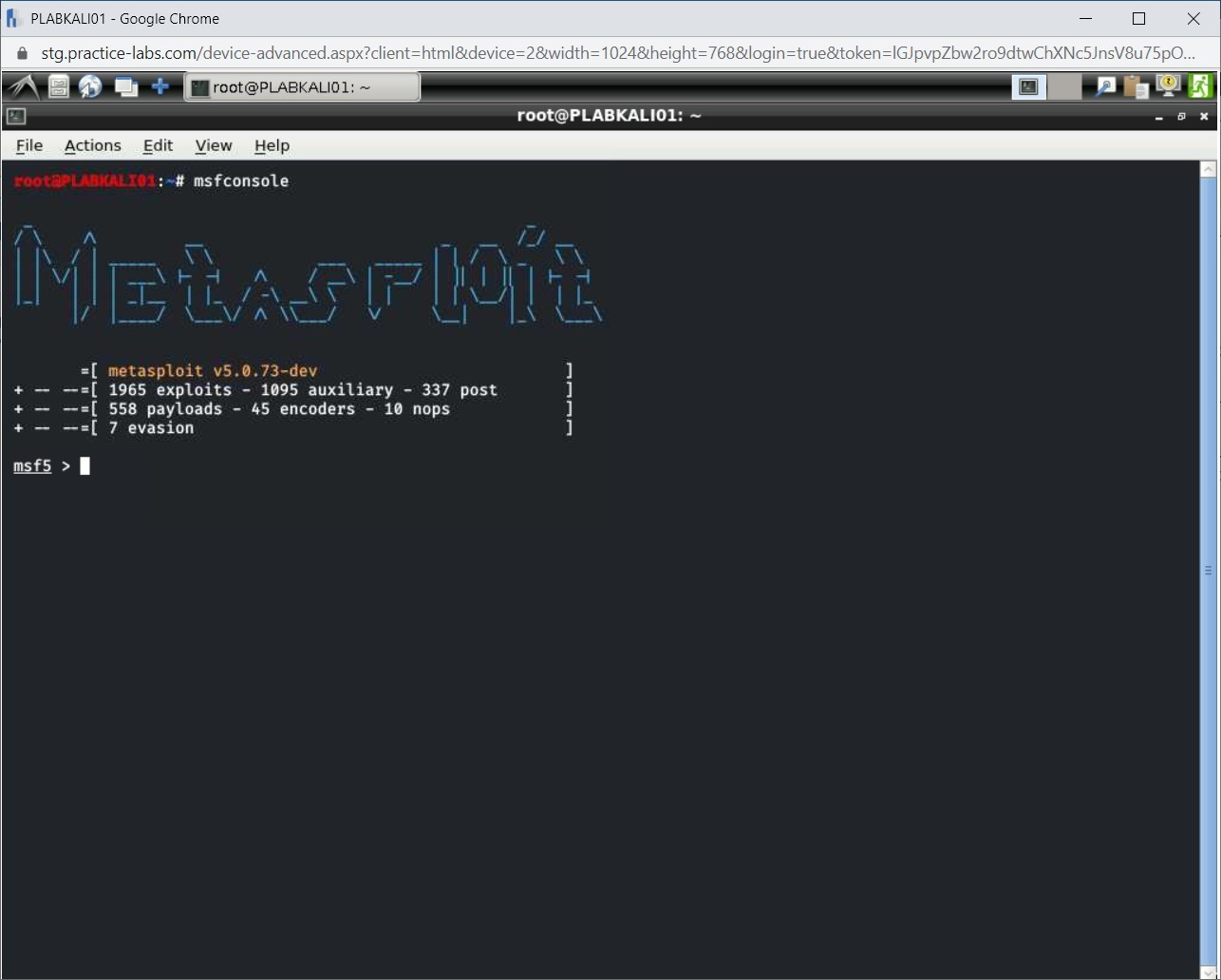Click the green exit logout icon
The image size is (1221, 980).
(x=1201, y=86)
